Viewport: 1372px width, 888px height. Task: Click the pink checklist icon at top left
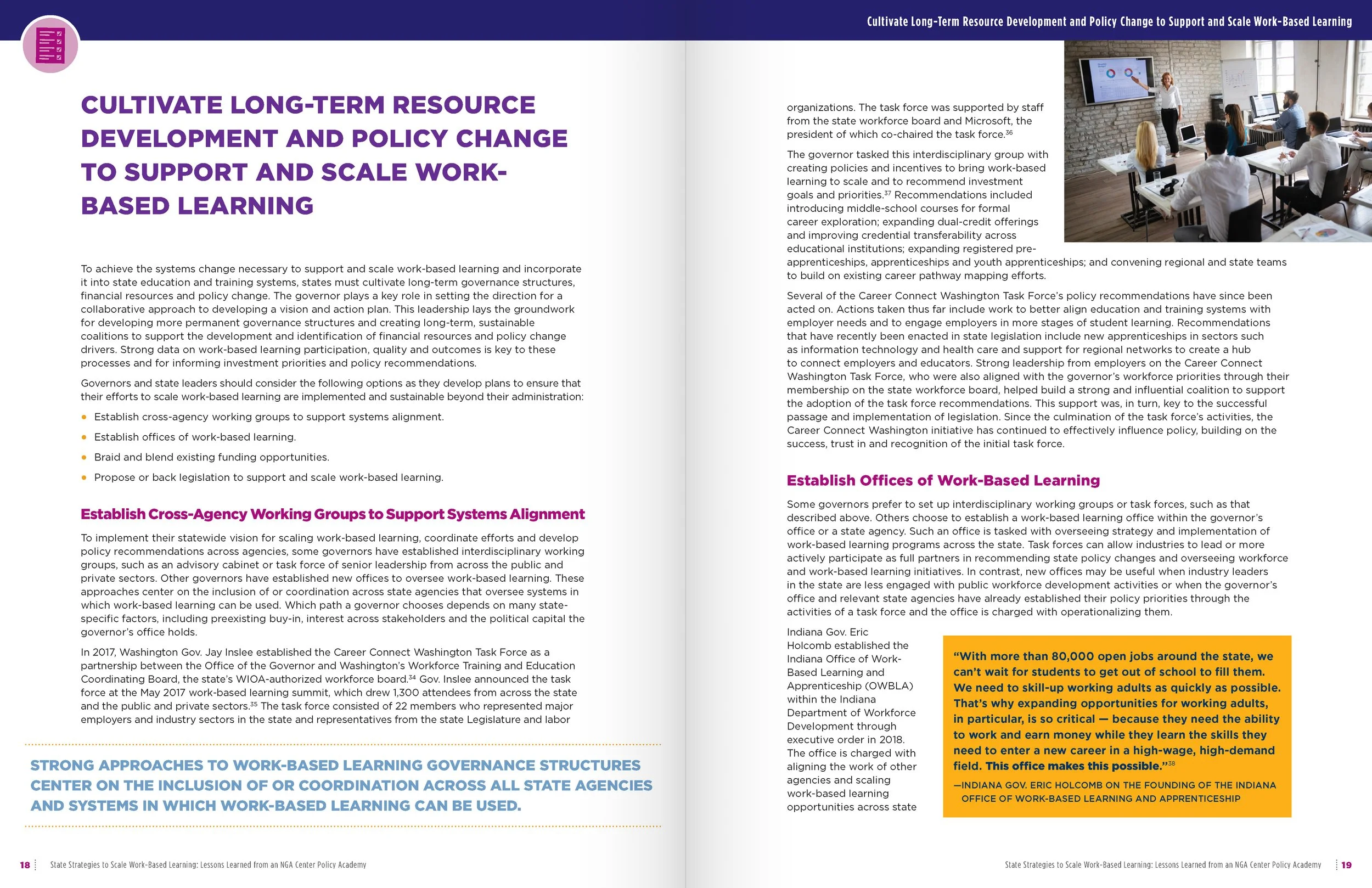(x=50, y=45)
